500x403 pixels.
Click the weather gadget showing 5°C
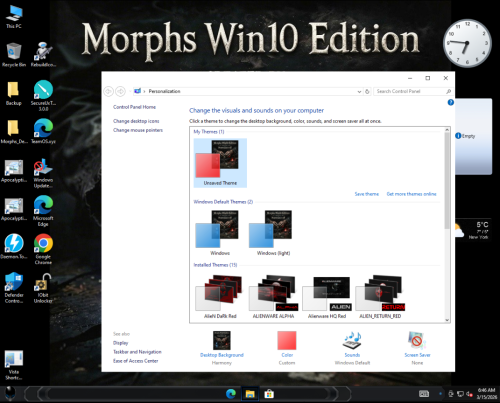474,231
